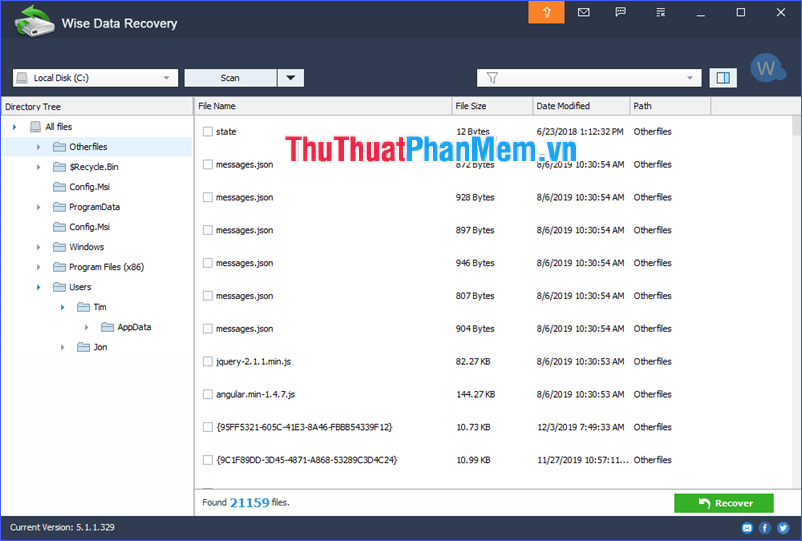Viewport: 802px width, 541px height.
Task: Click the filter search input field
Action: [x=589, y=78]
